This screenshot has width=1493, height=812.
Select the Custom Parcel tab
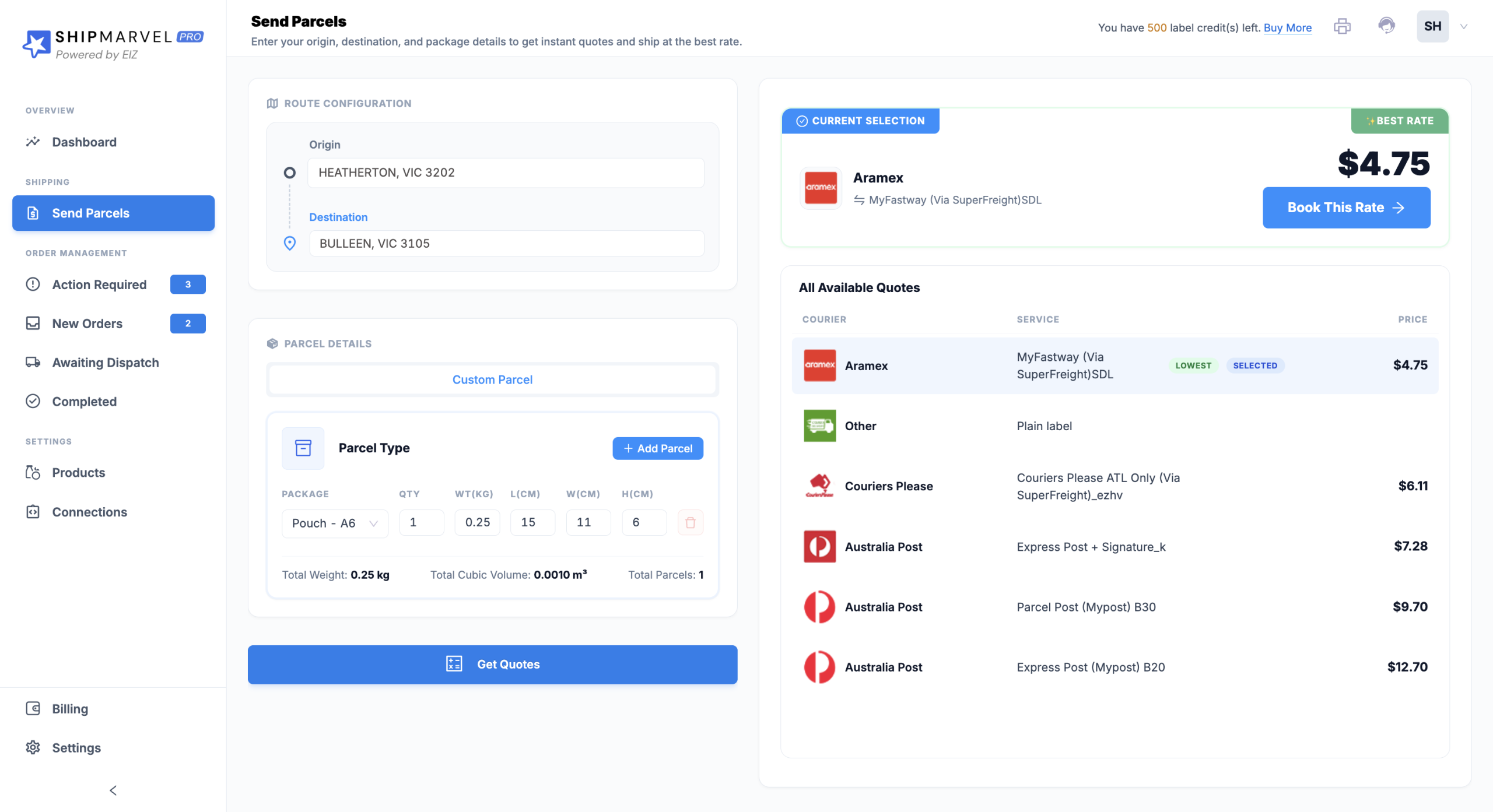tap(492, 379)
